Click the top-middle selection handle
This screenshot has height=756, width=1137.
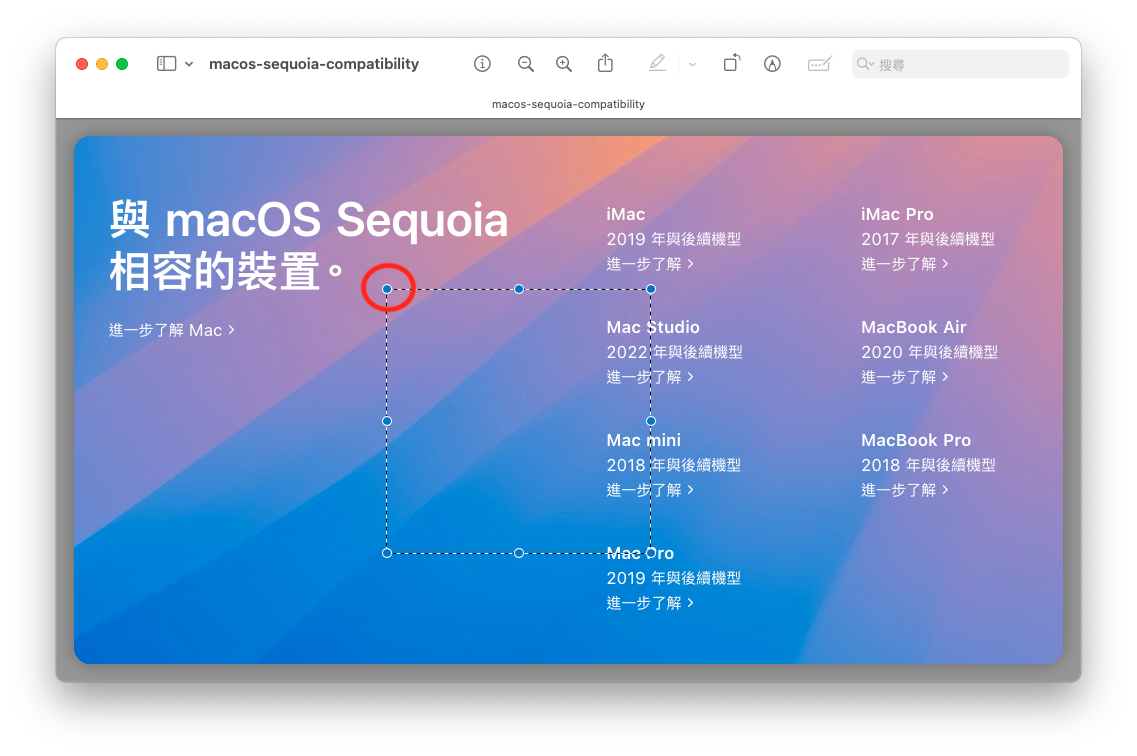coord(519,289)
